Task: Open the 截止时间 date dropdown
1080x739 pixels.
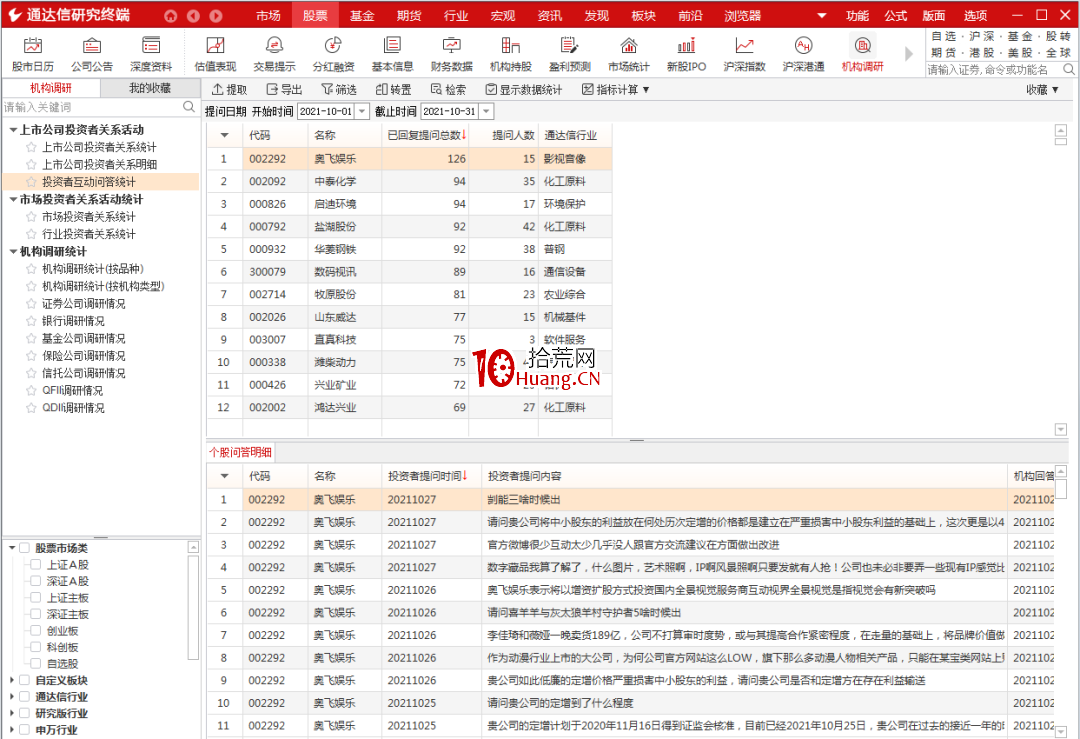Action: pos(486,112)
